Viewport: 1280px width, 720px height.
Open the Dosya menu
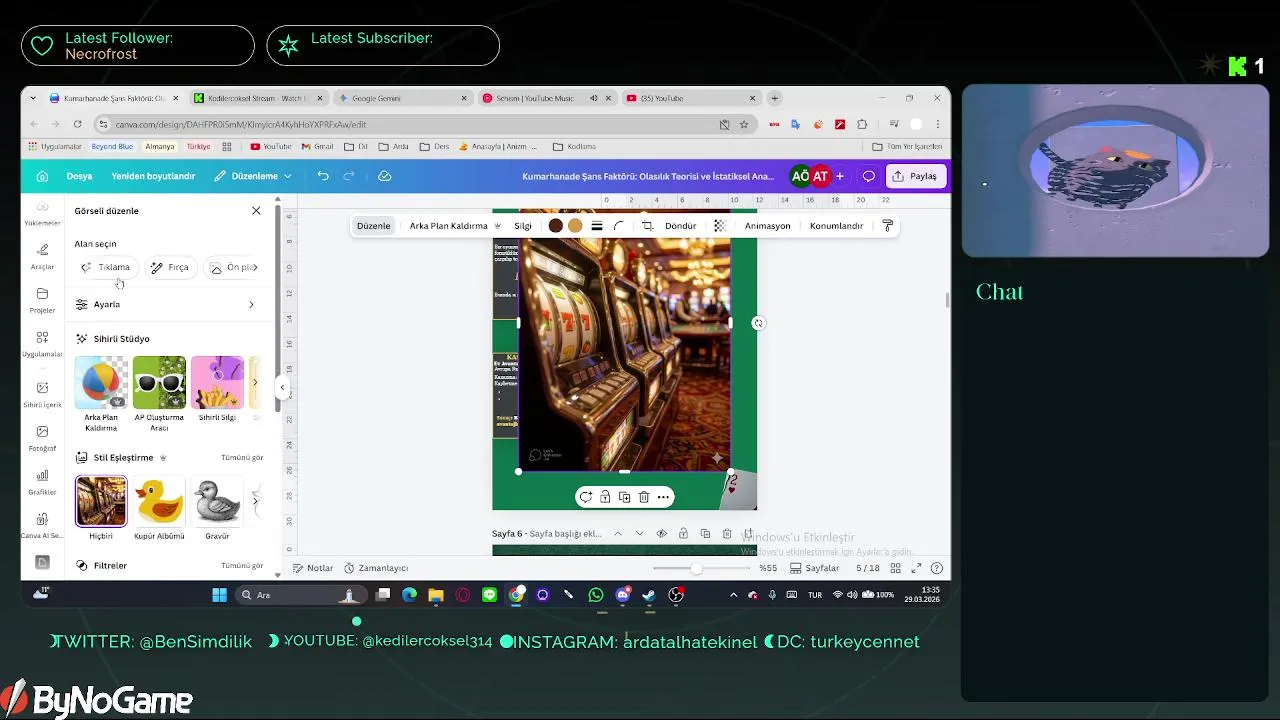pos(79,176)
